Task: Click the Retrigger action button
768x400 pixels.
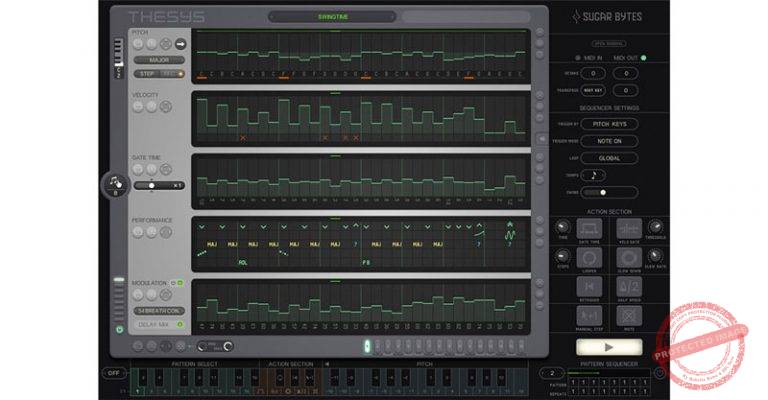Action: pos(589,286)
